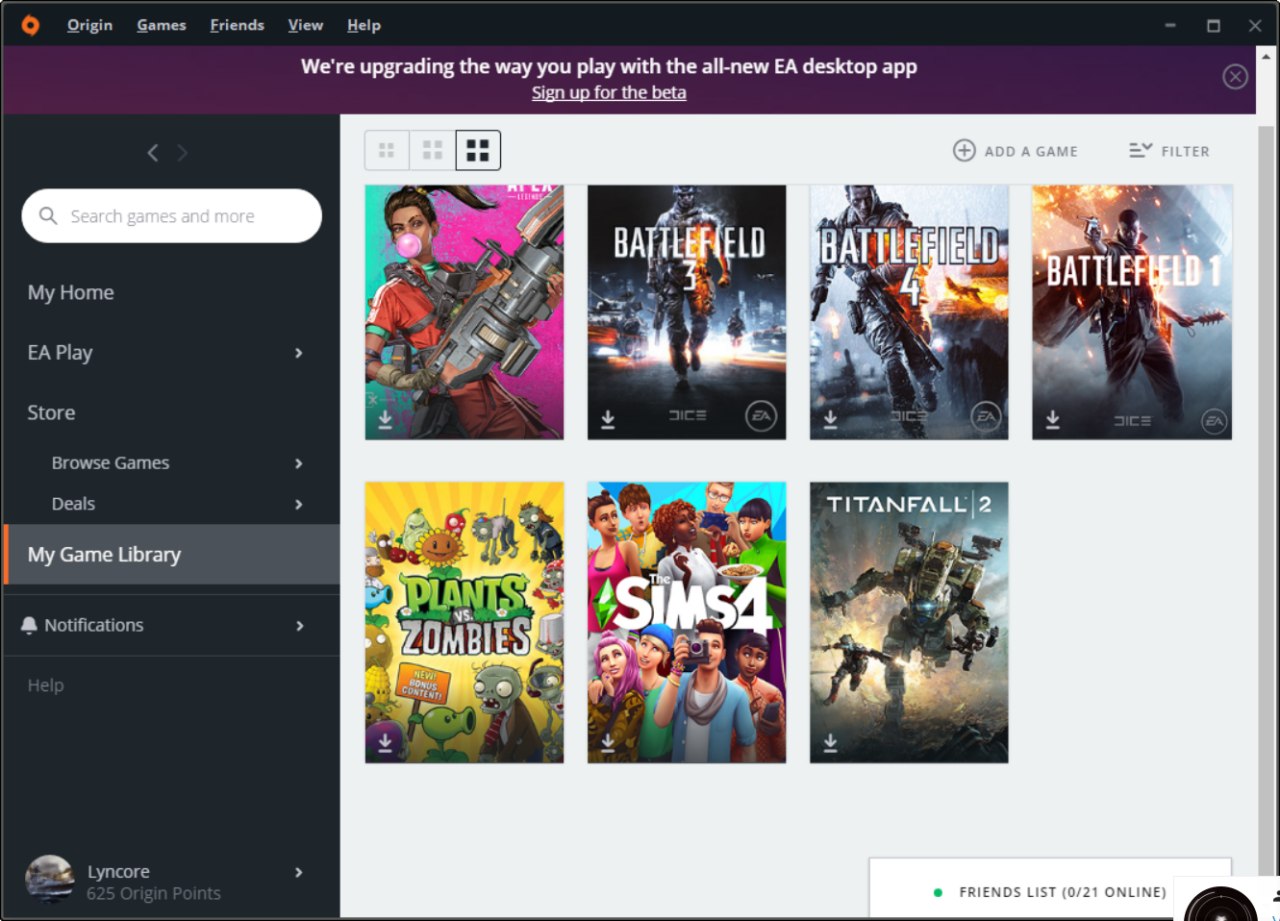Go forward with the right arrow
Viewport: 1280px width, 921px height.
pos(182,152)
